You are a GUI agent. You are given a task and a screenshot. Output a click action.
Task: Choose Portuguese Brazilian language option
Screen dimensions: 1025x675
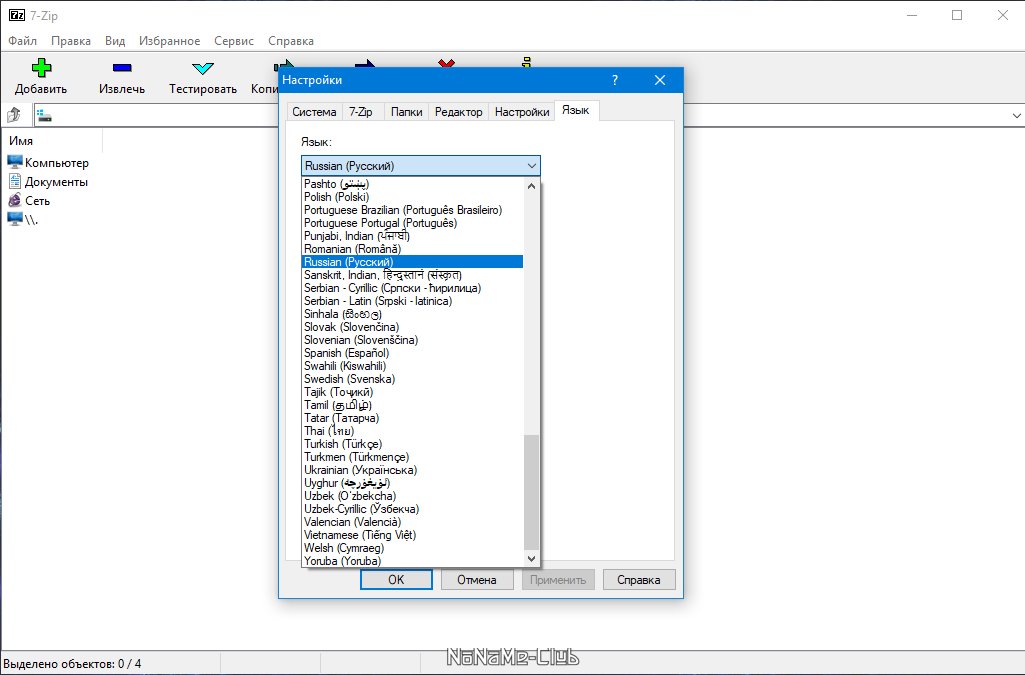tap(412, 210)
